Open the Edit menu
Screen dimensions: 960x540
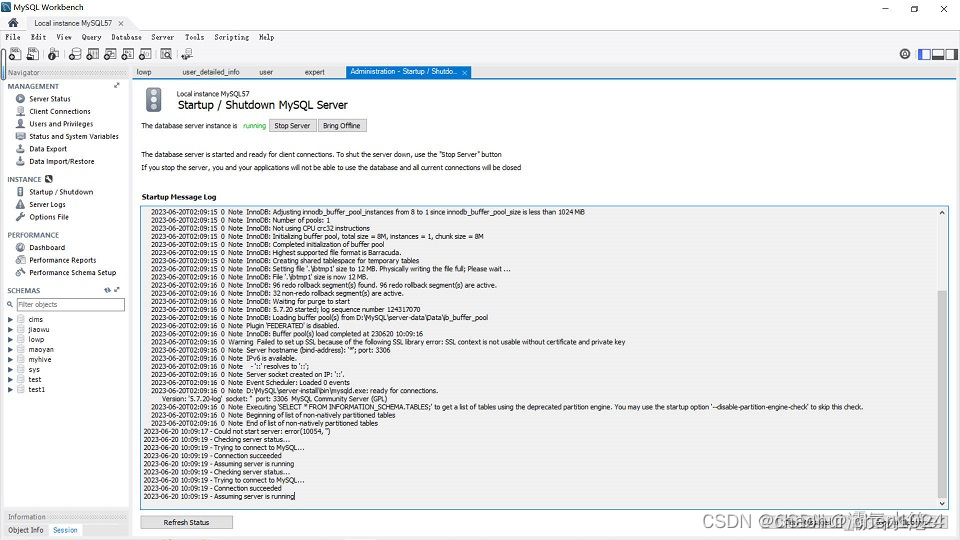pyautogui.click(x=39, y=37)
